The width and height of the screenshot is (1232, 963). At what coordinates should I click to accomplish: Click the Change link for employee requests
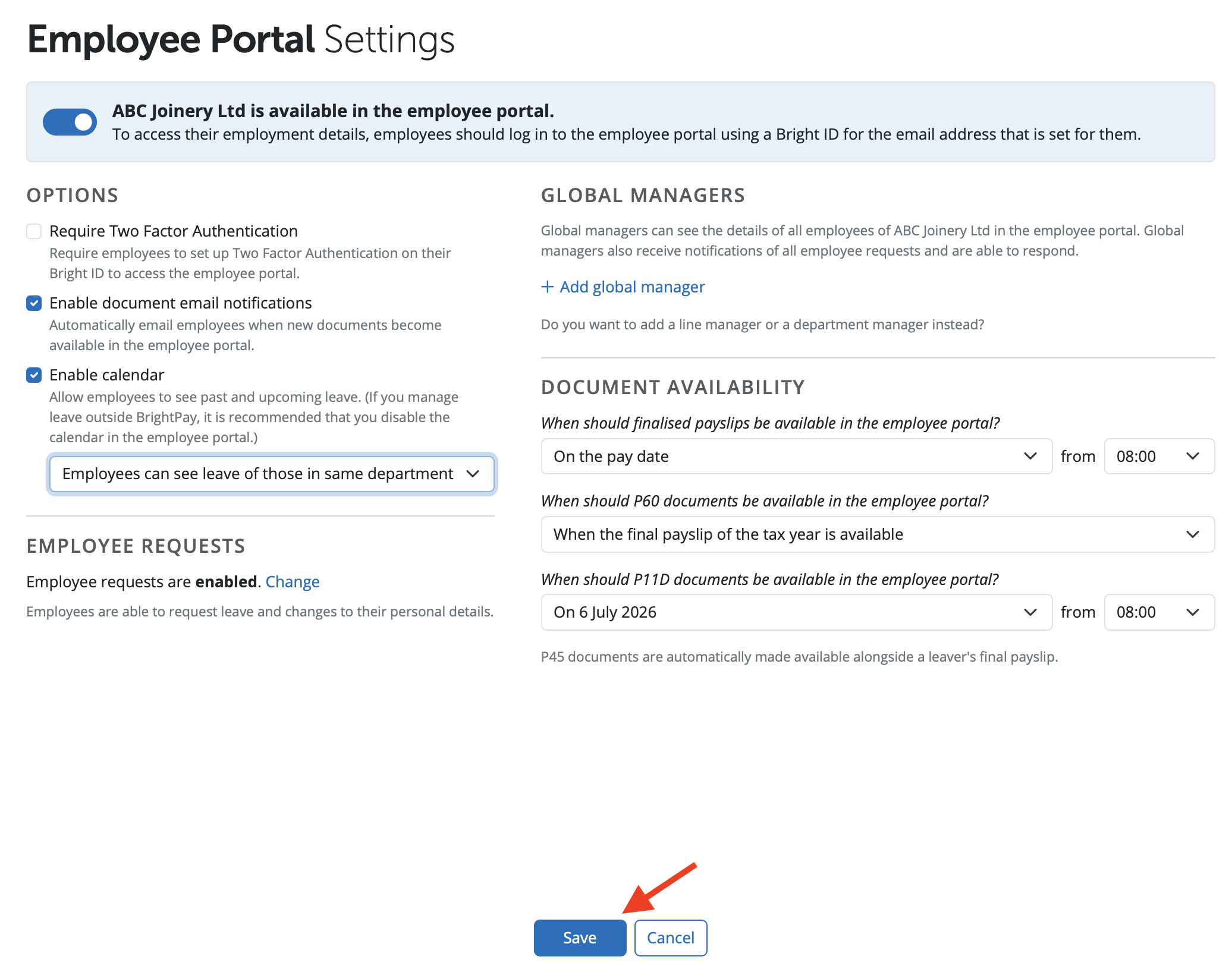click(x=292, y=581)
